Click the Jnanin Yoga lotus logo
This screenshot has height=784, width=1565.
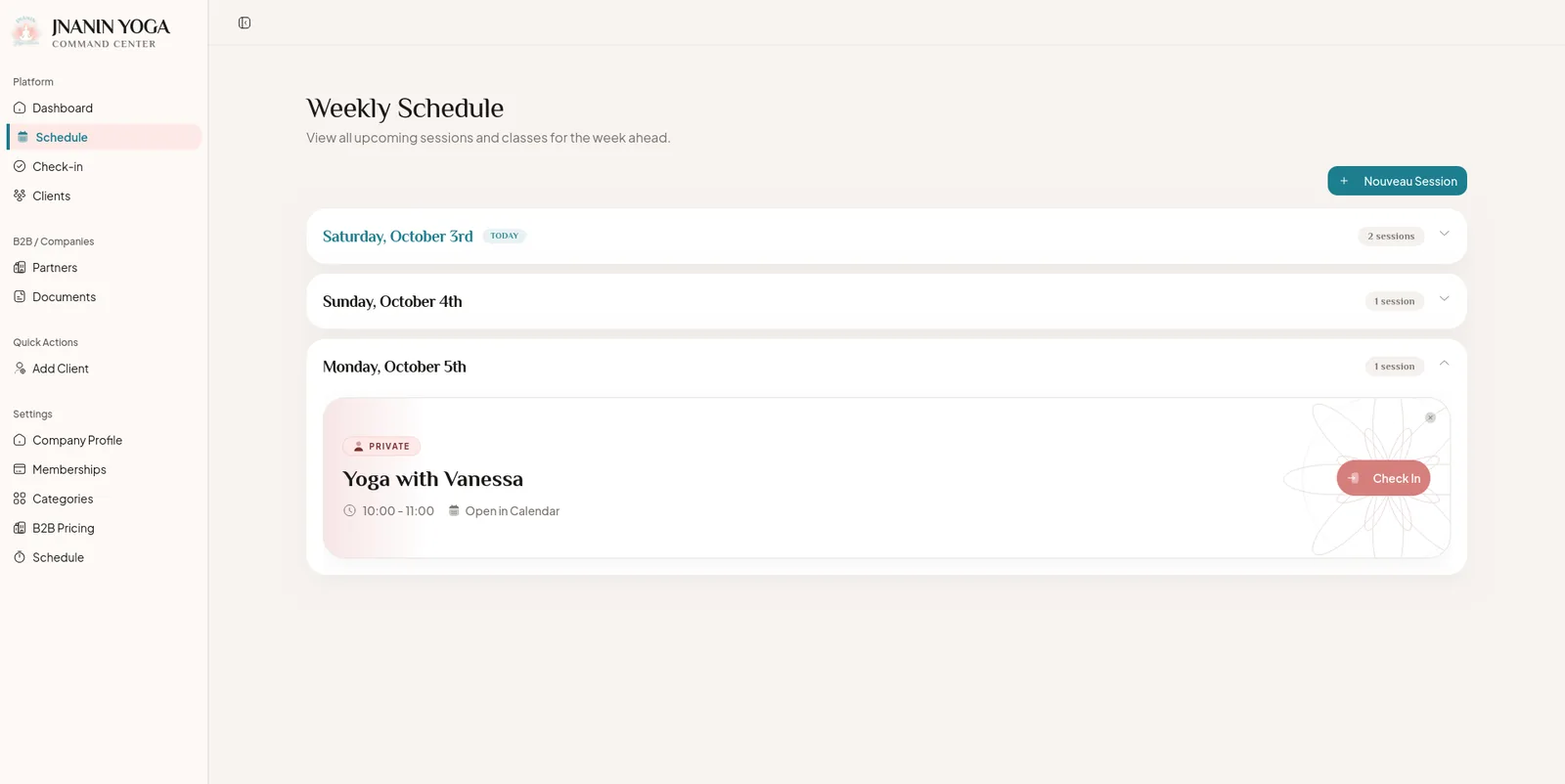coord(26,31)
